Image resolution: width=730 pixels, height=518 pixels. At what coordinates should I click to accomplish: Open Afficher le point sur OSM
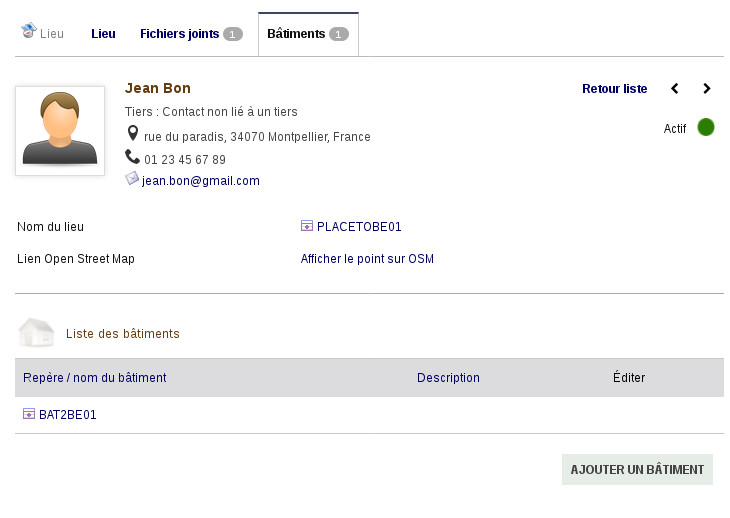click(x=367, y=259)
